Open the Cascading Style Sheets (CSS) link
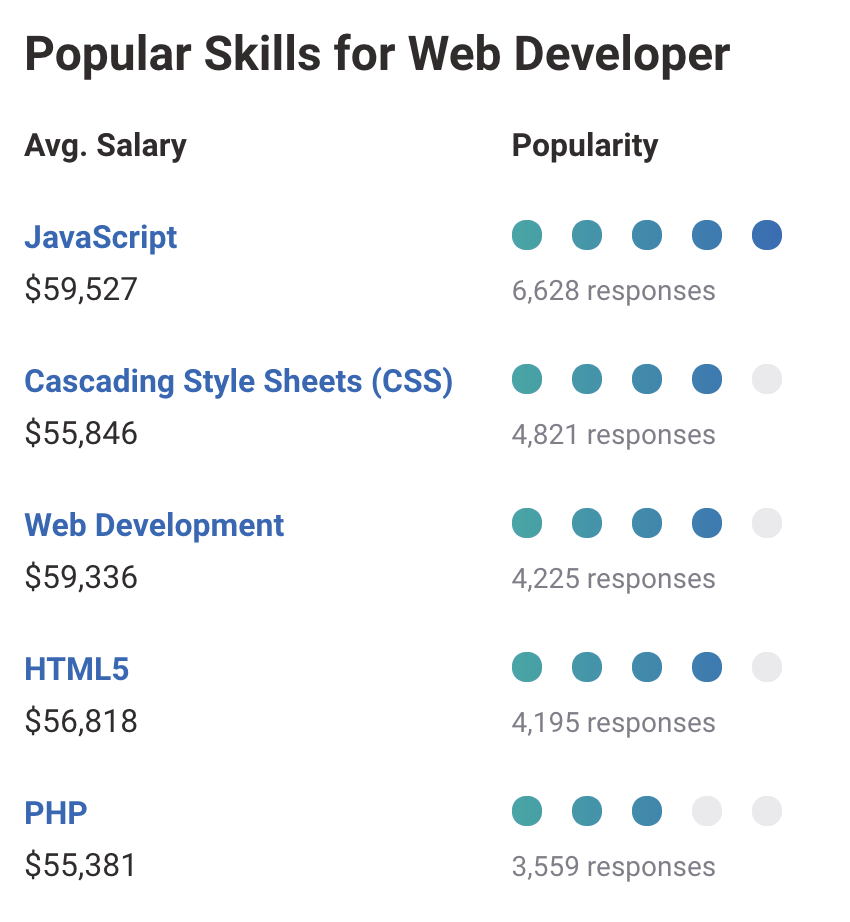 click(238, 381)
